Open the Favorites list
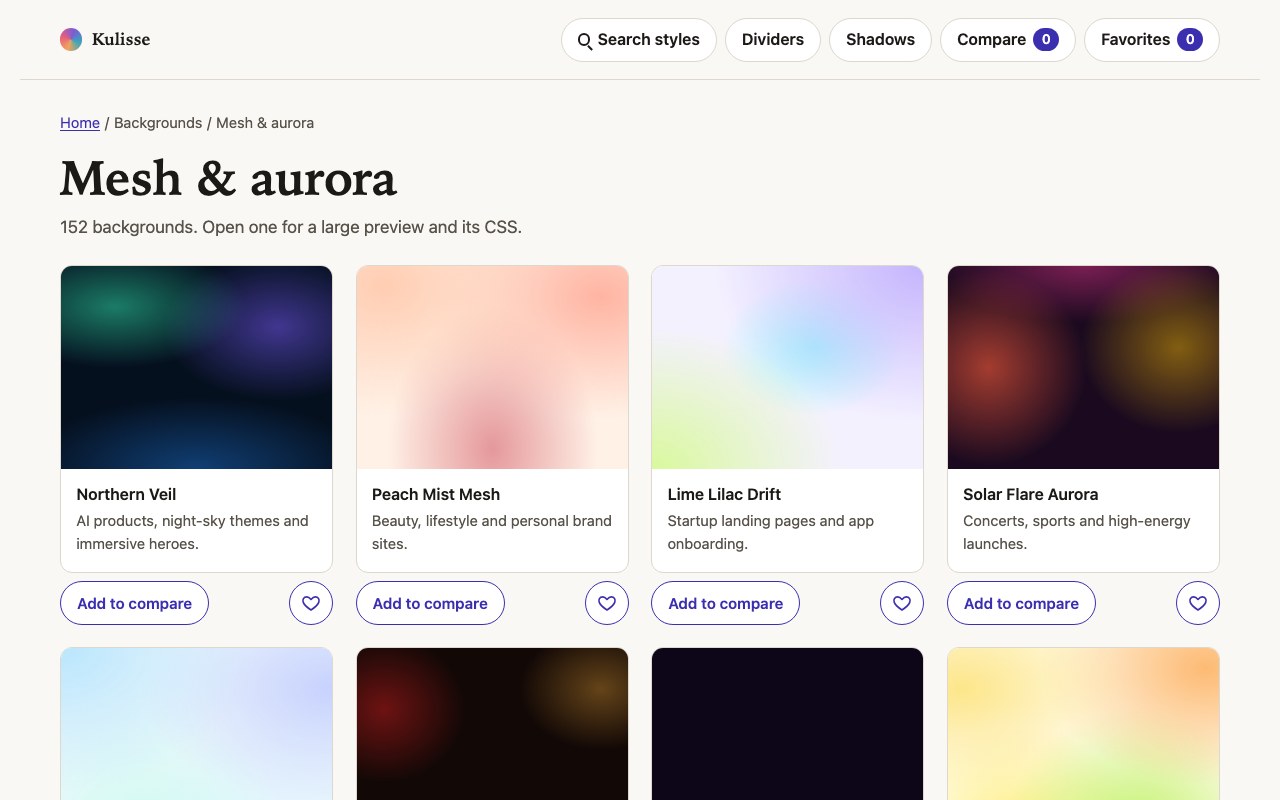This screenshot has height=800, width=1280. point(1152,40)
